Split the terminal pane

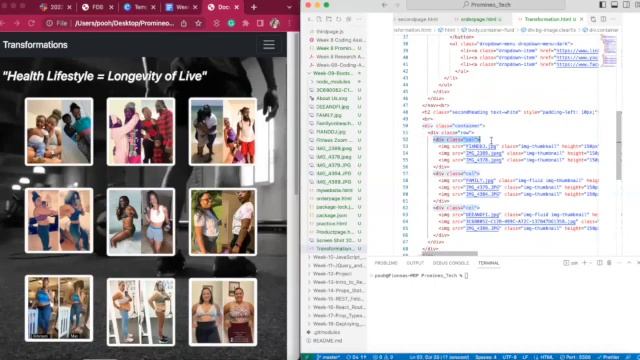[599, 263]
